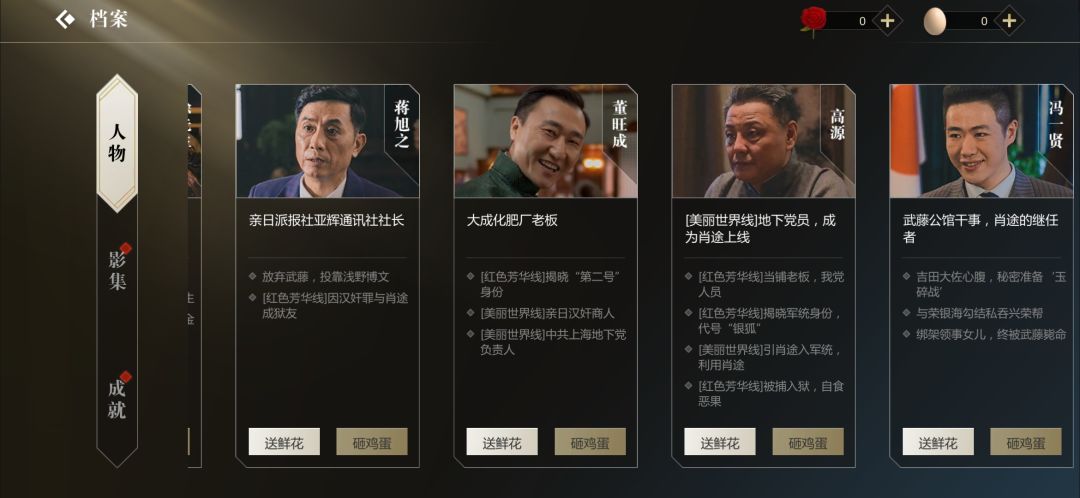The height and width of the screenshot is (498, 1080).
Task: Click the red rose currency icon
Action: coord(813,21)
